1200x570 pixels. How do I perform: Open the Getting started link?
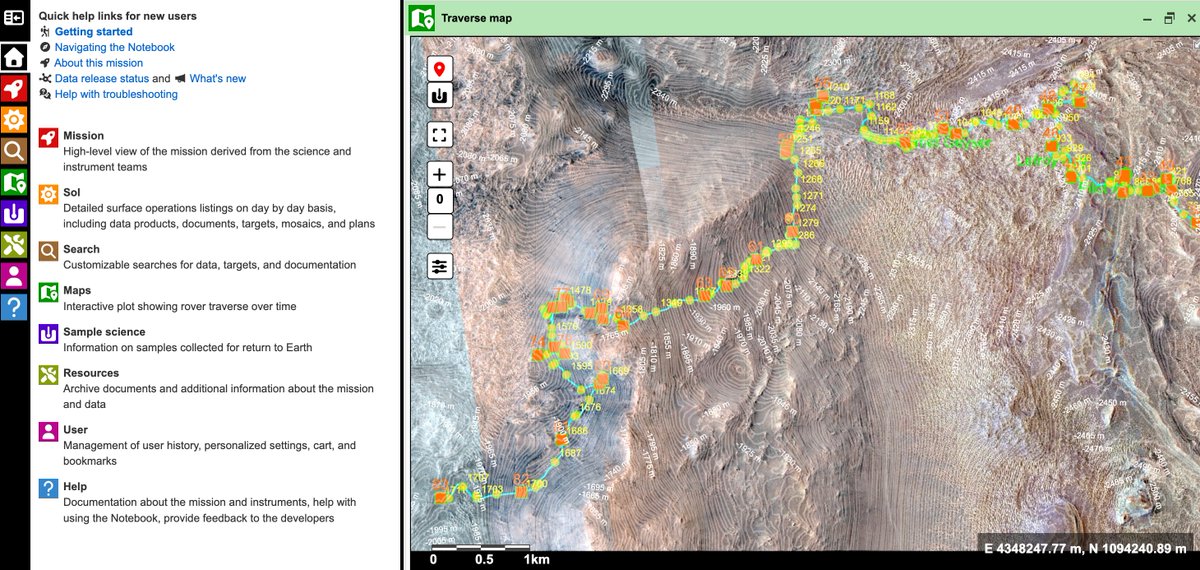click(94, 32)
